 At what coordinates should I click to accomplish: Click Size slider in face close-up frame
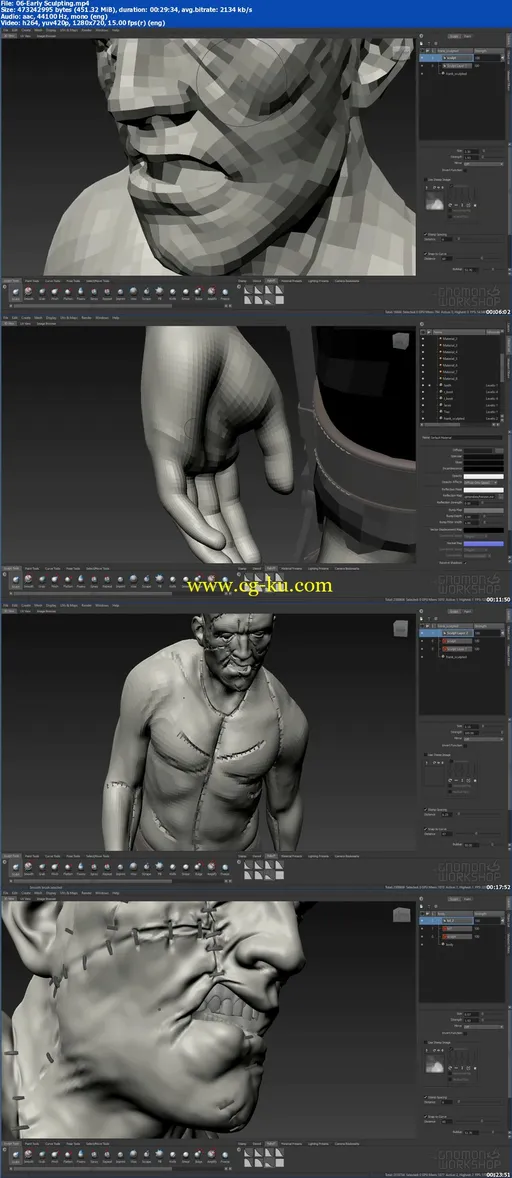pyautogui.click(x=493, y=151)
